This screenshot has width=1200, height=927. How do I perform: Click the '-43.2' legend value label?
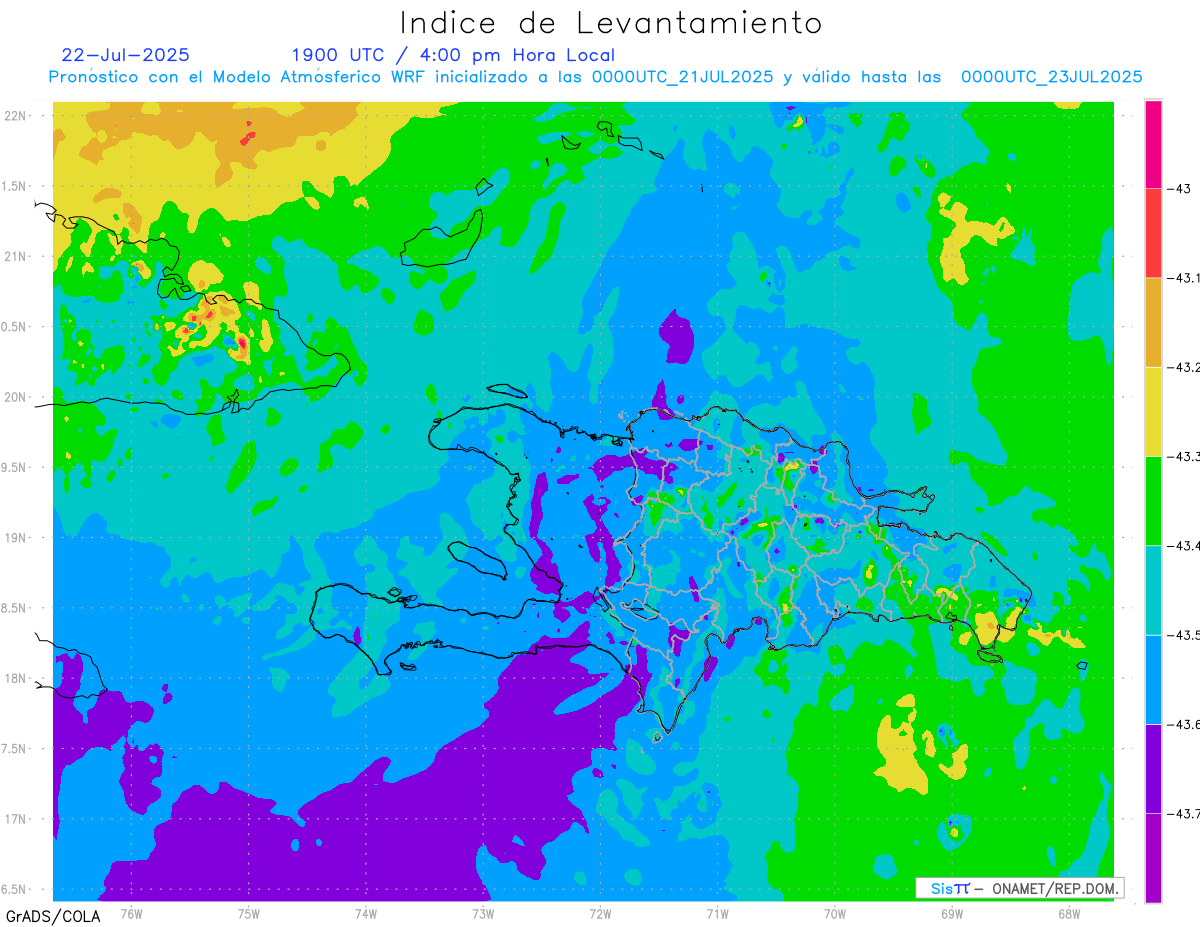click(x=1183, y=367)
